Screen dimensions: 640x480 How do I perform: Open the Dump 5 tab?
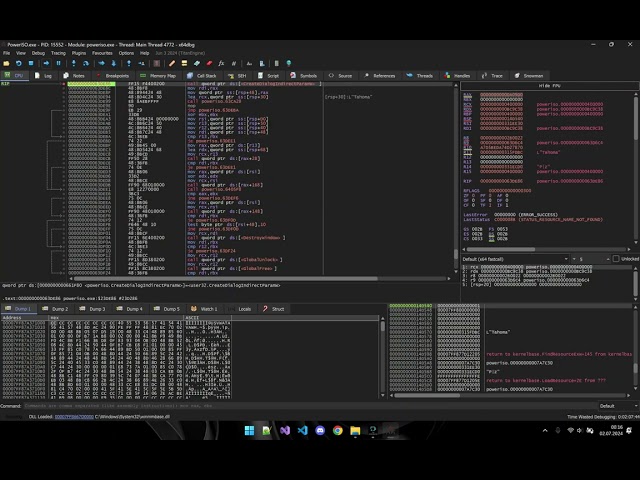point(167,309)
